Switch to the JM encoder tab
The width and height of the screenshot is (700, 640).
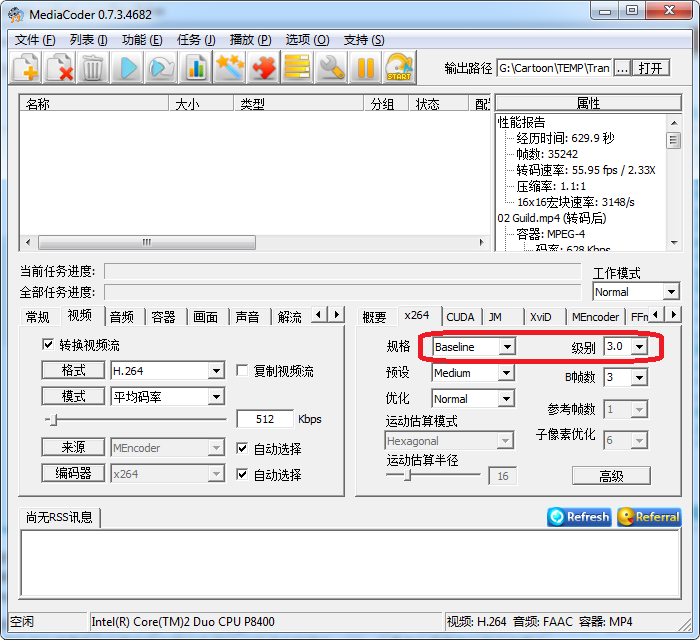pos(495,317)
